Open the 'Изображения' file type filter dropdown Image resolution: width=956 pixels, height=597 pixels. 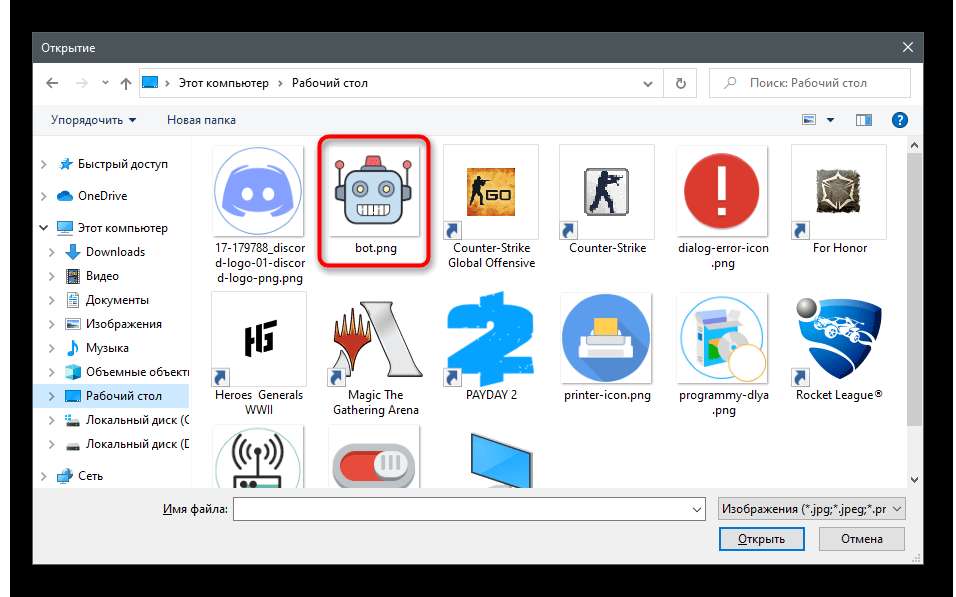pos(811,509)
